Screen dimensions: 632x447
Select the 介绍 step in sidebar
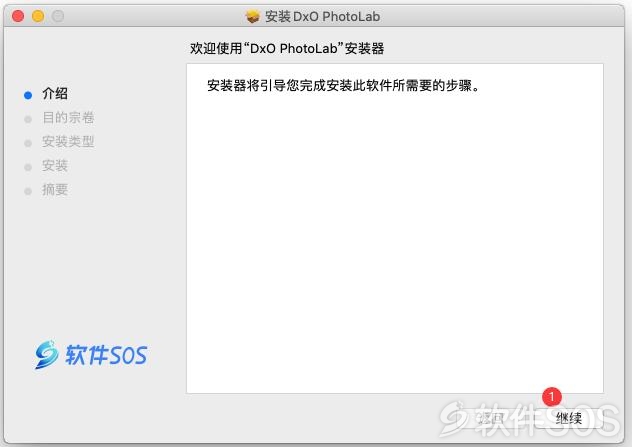(x=55, y=94)
